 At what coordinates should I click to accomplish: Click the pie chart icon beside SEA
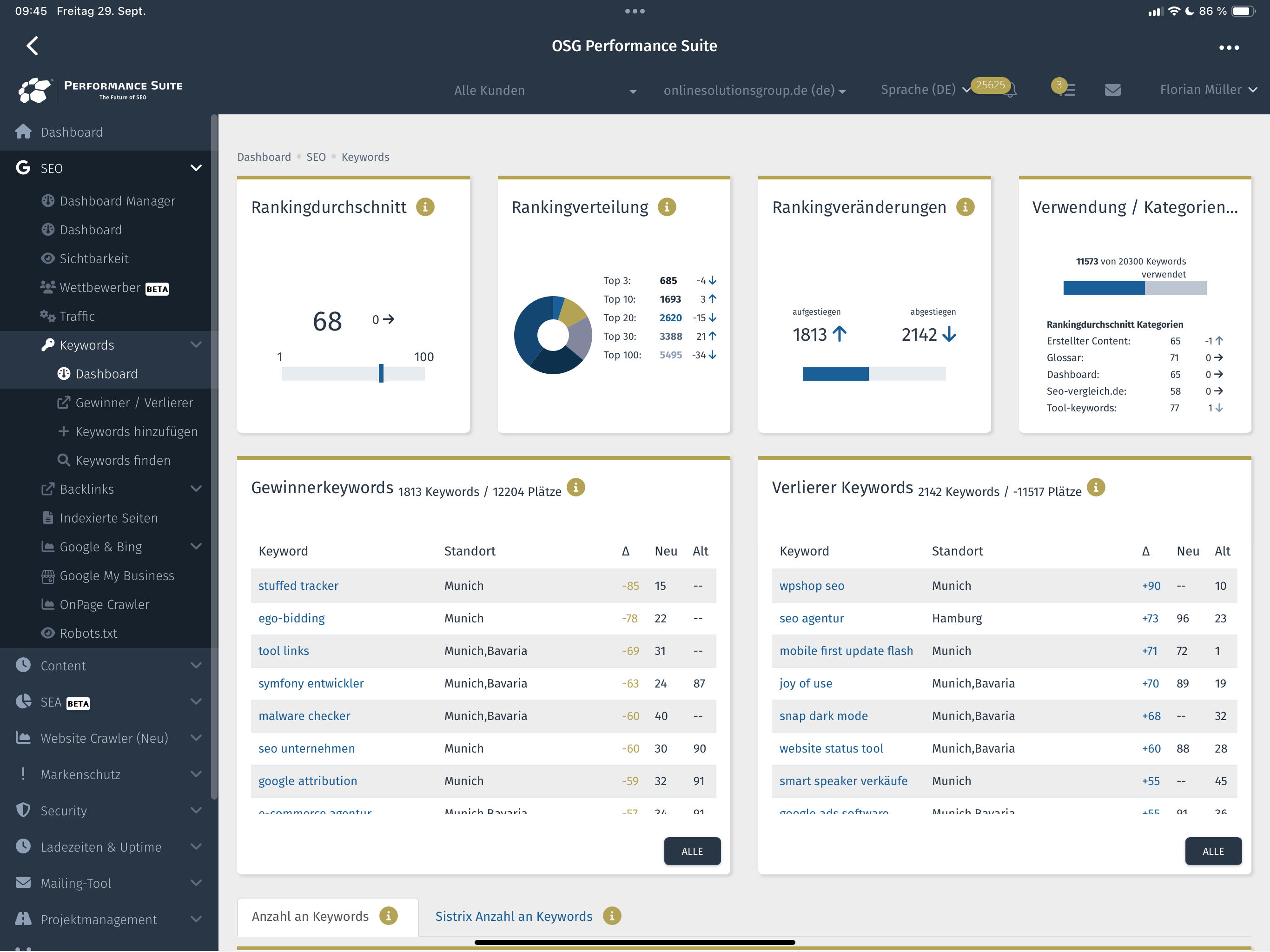(23, 701)
